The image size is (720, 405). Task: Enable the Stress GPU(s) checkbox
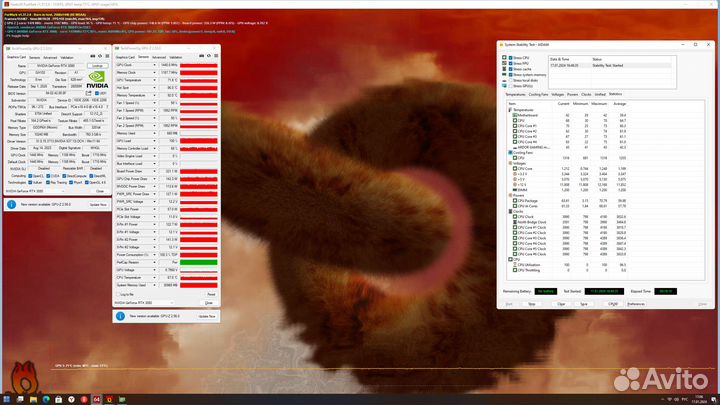[511, 86]
